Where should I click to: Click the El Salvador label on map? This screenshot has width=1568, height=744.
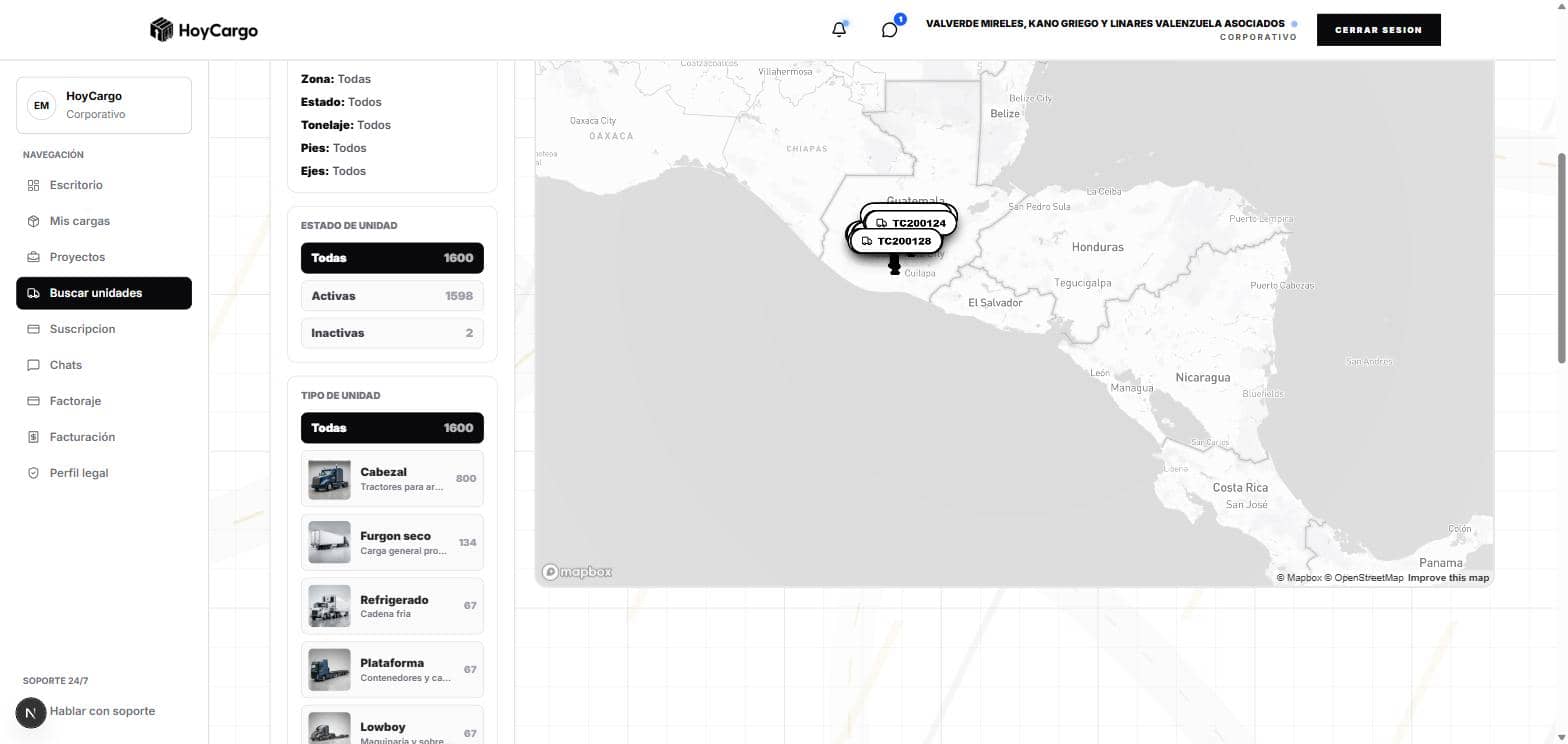995,303
